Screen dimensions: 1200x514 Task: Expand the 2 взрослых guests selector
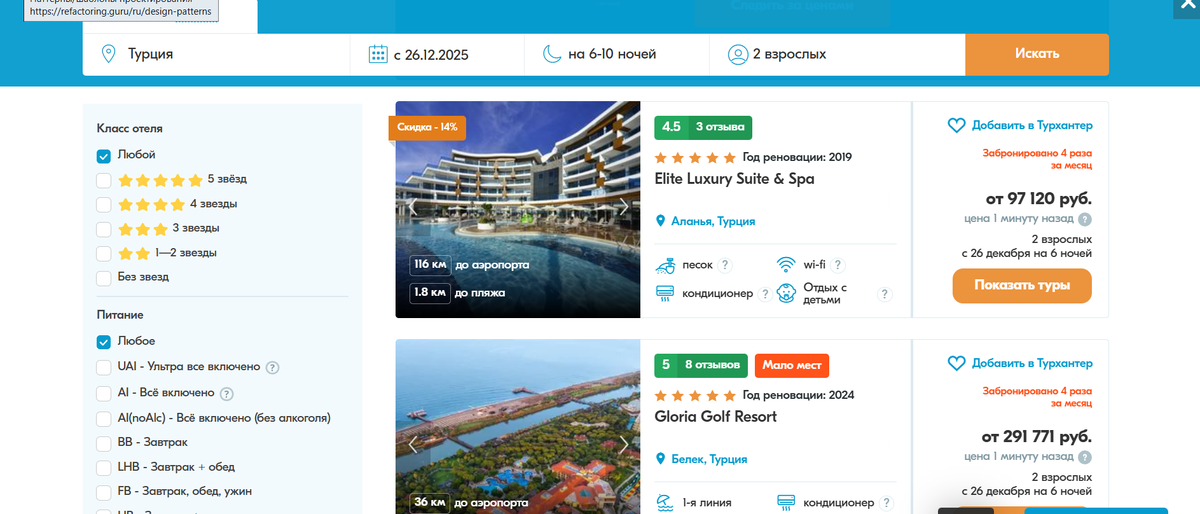tap(837, 54)
